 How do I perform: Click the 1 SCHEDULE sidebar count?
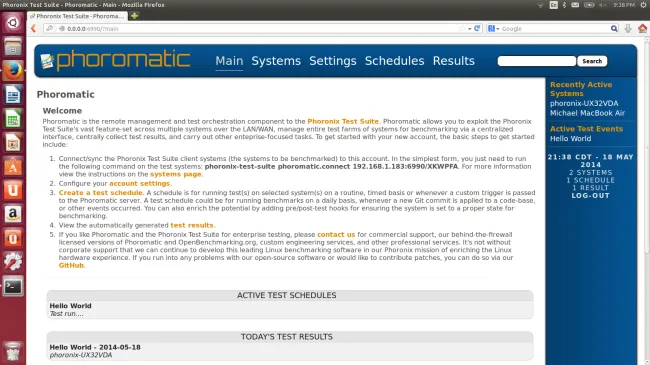[590, 180]
